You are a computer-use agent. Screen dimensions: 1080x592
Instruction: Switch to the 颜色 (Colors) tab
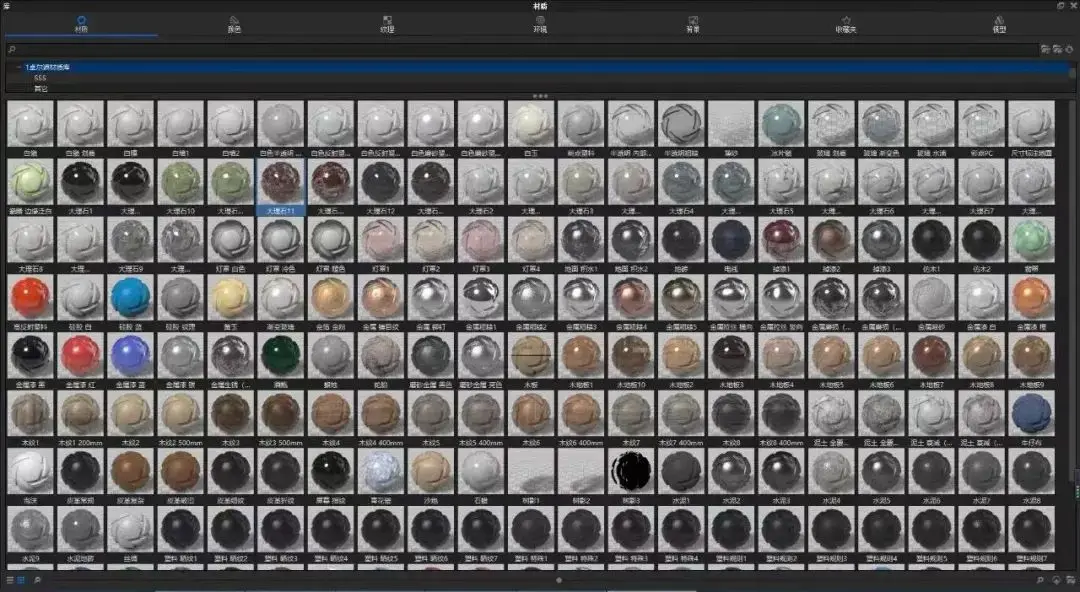(234, 24)
